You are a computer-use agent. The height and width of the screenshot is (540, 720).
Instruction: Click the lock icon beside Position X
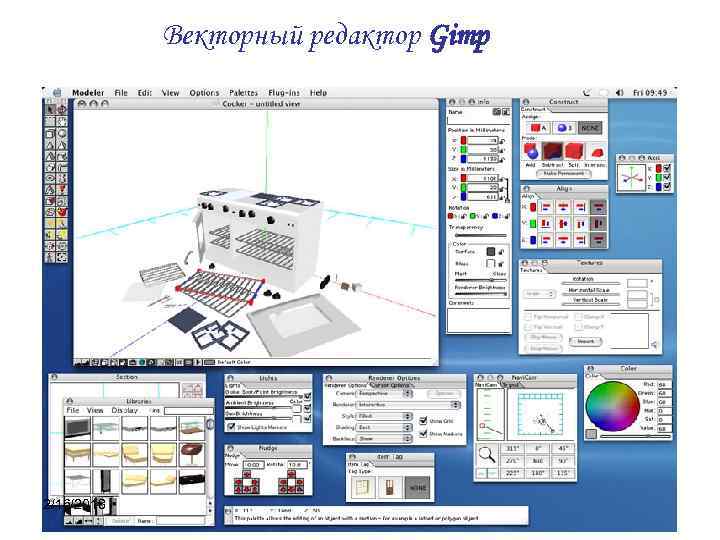[x=502, y=141]
